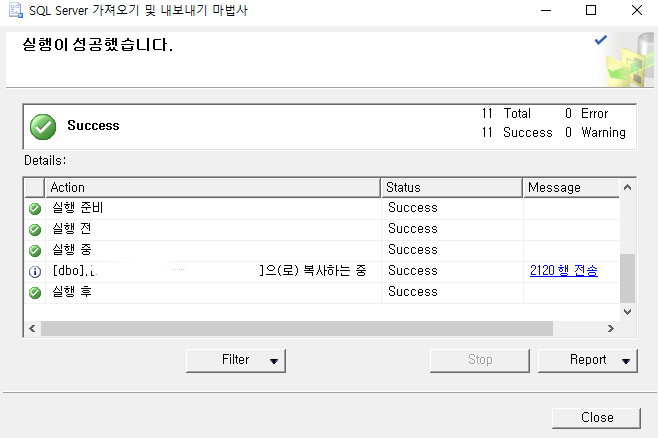Click the blue info icon on the copy row
Viewport: 658px width, 438px height.
click(x=35, y=271)
